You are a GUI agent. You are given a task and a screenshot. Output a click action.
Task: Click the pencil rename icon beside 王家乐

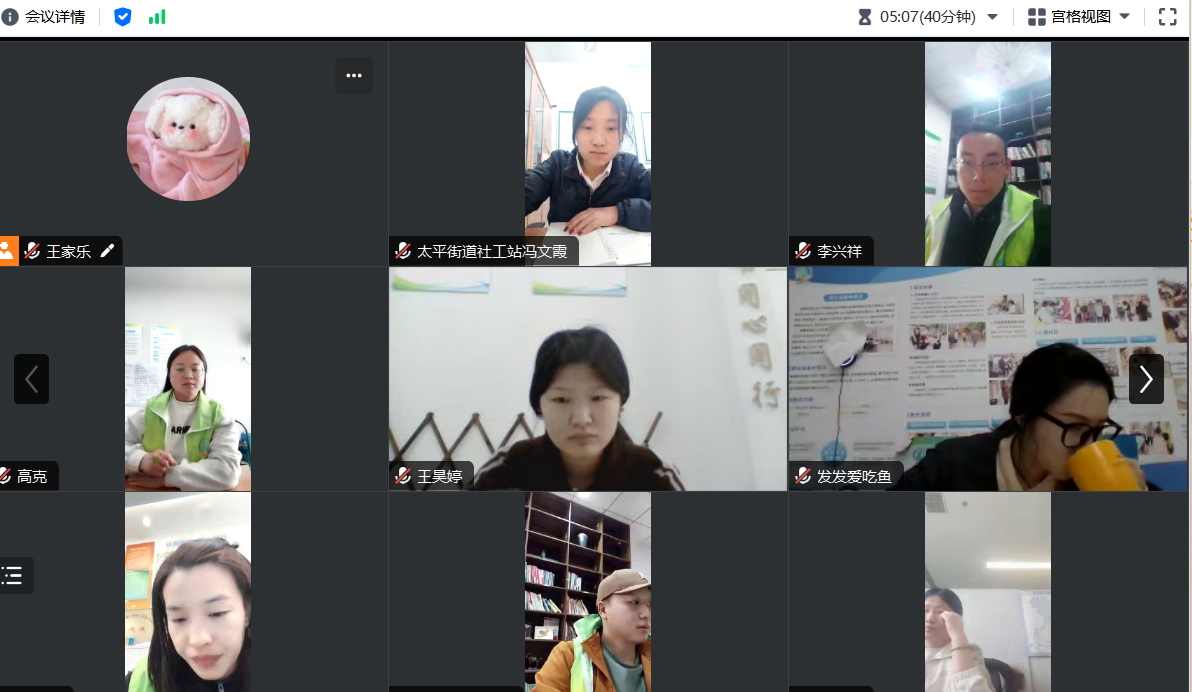click(108, 251)
